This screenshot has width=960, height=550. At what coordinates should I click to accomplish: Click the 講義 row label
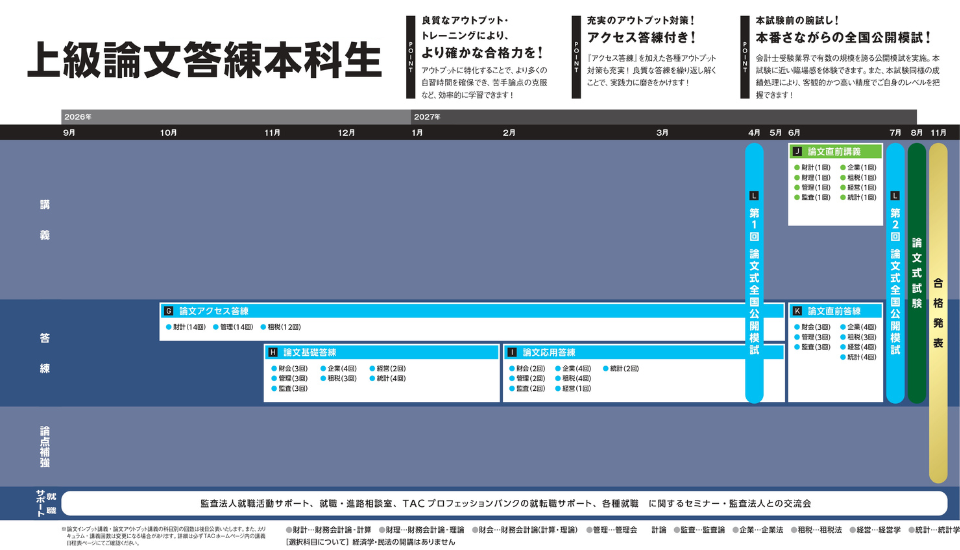tap(45, 220)
